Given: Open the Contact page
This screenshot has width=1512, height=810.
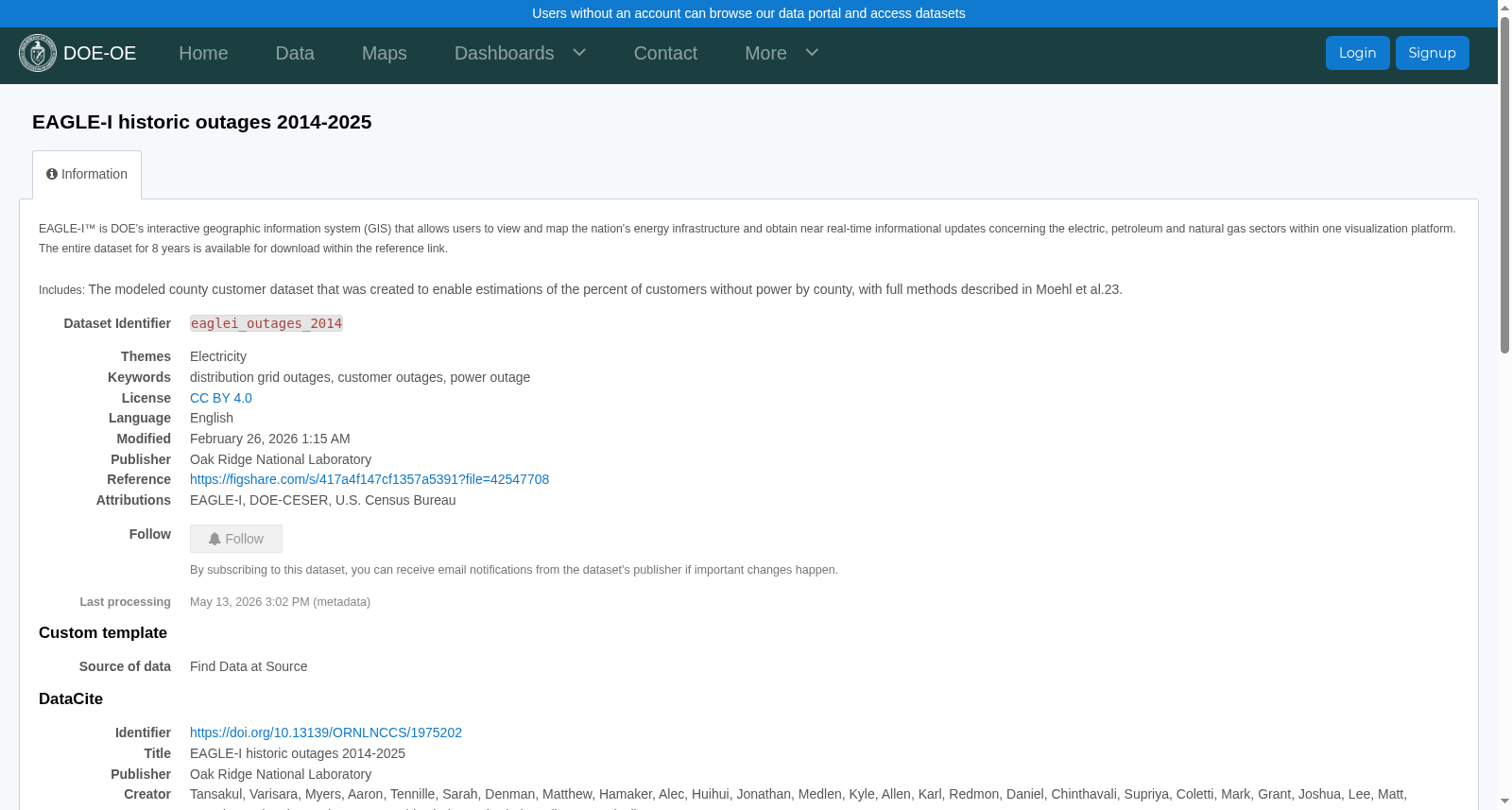Looking at the screenshot, I should [x=665, y=53].
